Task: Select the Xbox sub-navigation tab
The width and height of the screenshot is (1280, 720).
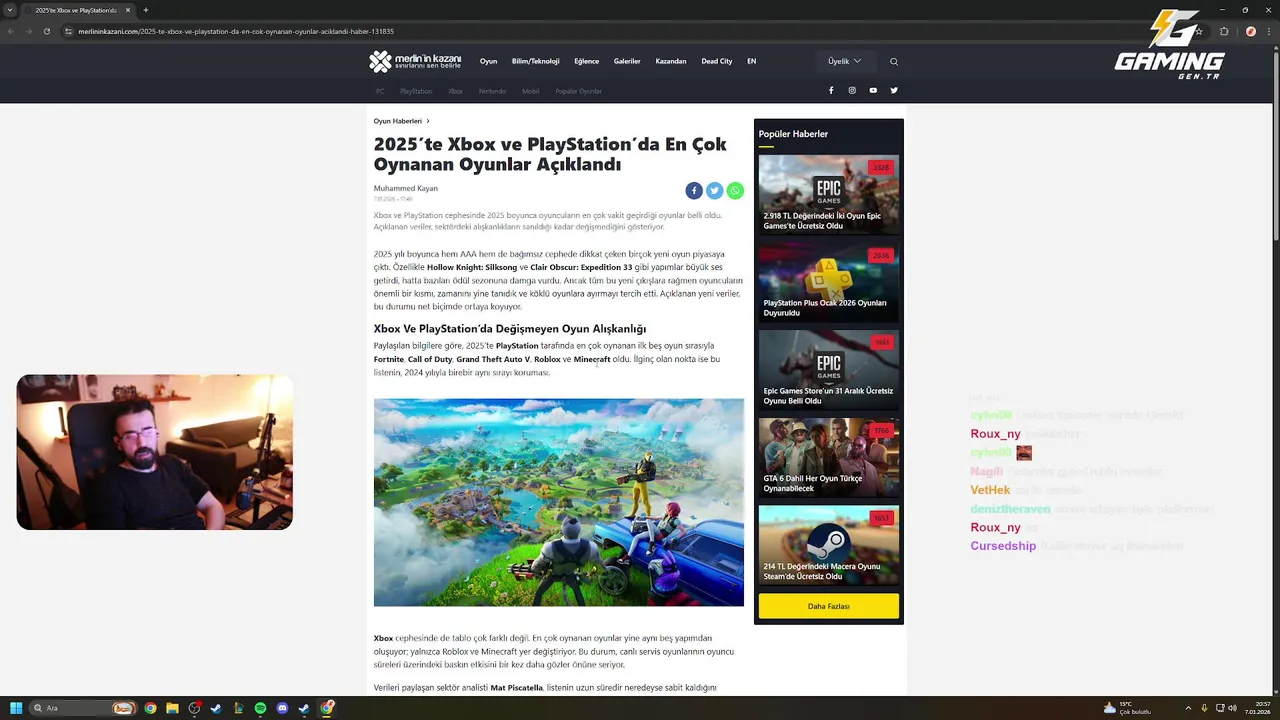Action: pyautogui.click(x=455, y=91)
